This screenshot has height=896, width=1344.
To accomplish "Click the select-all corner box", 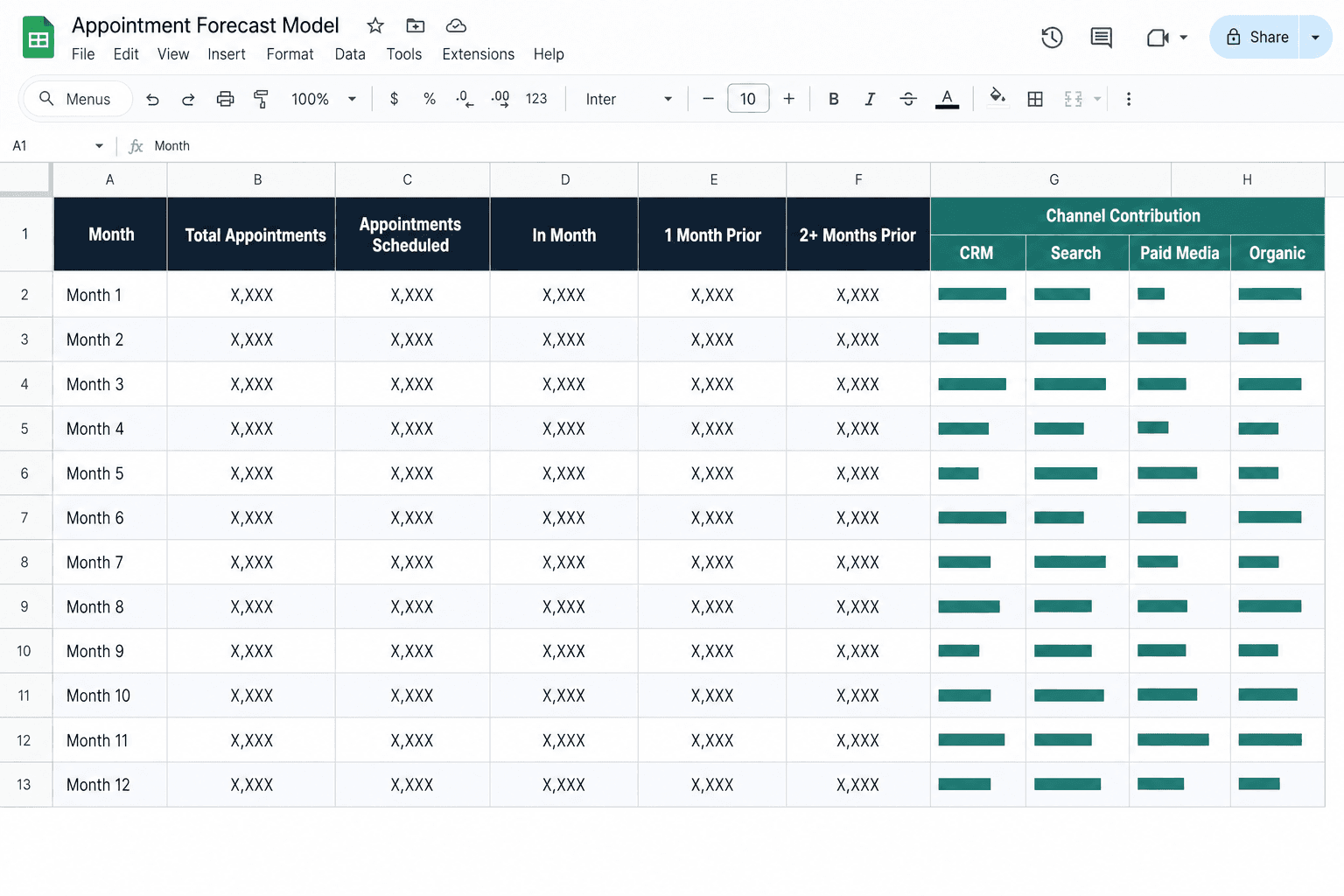I will [x=25, y=179].
